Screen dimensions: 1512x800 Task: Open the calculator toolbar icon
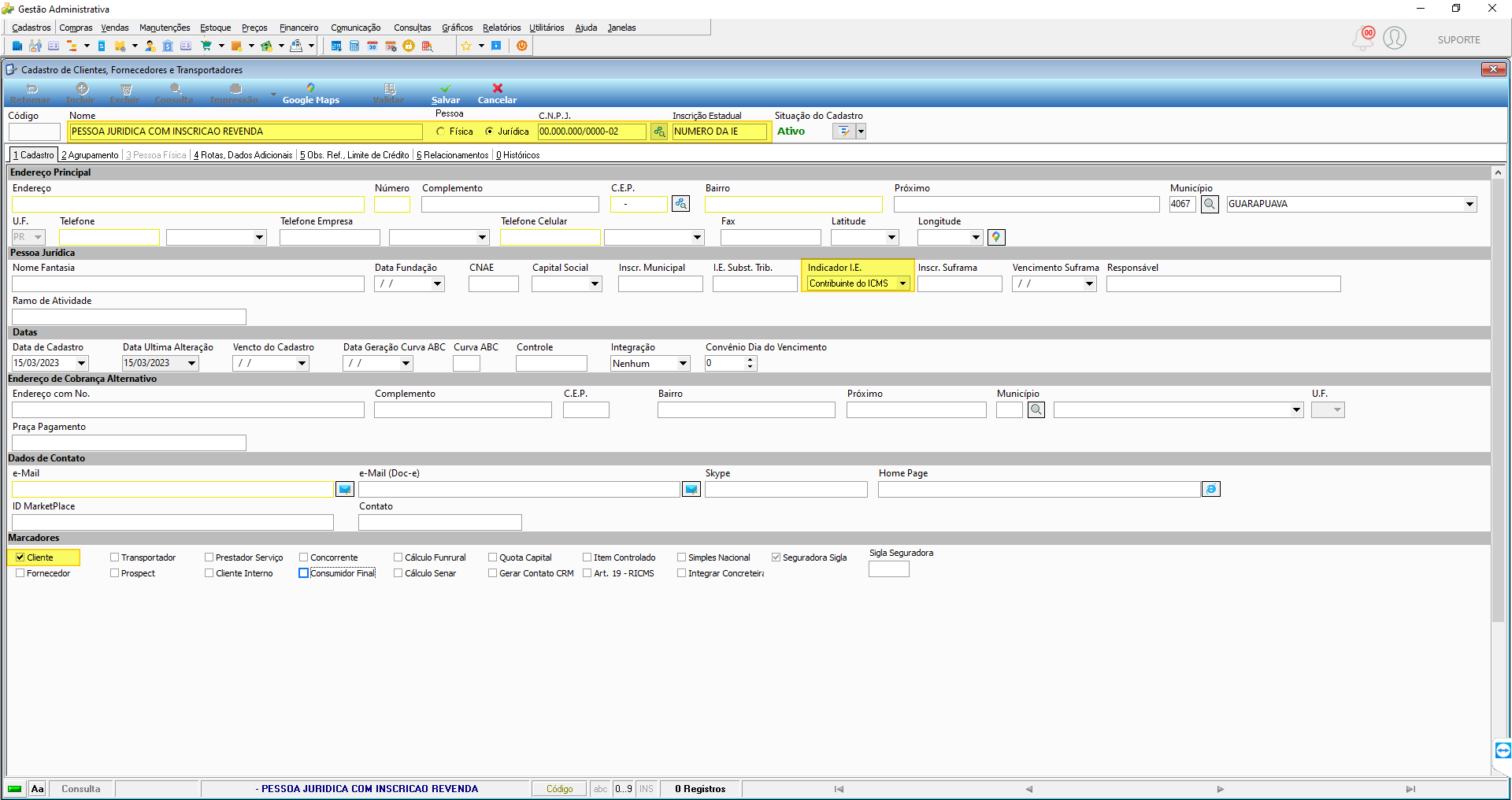354,46
